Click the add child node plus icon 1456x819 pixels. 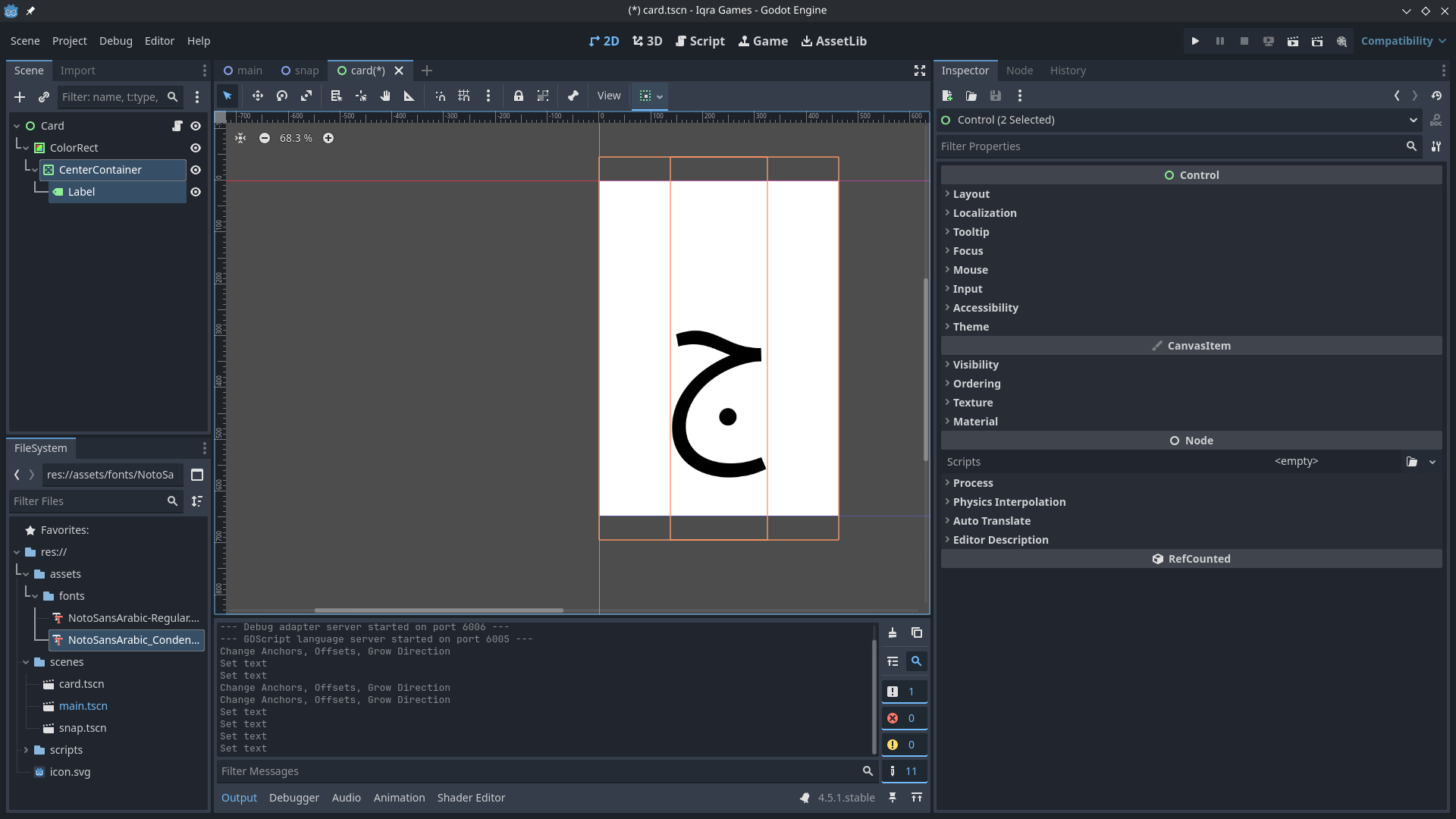[20, 97]
